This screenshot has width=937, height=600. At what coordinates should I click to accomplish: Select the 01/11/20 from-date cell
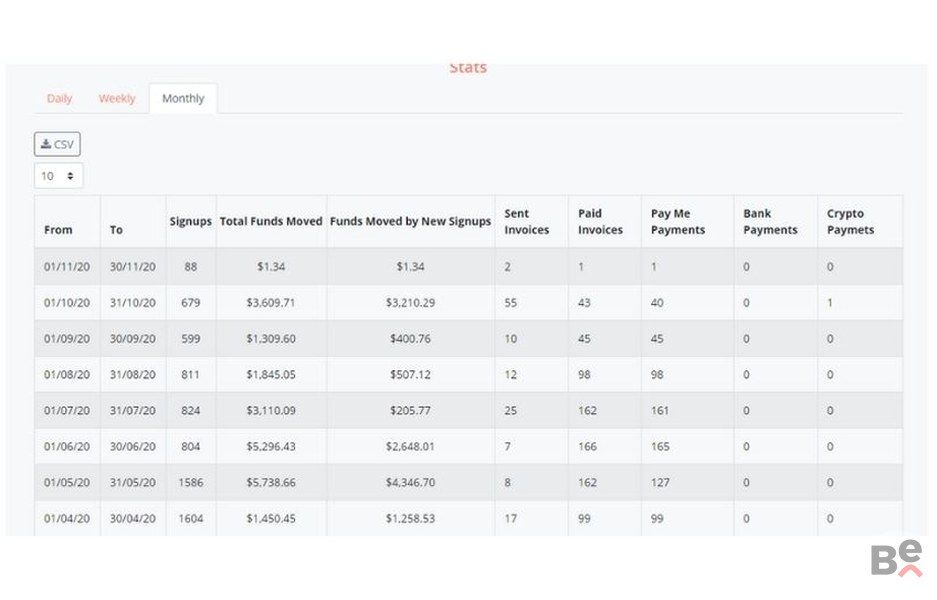click(x=67, y=267)
